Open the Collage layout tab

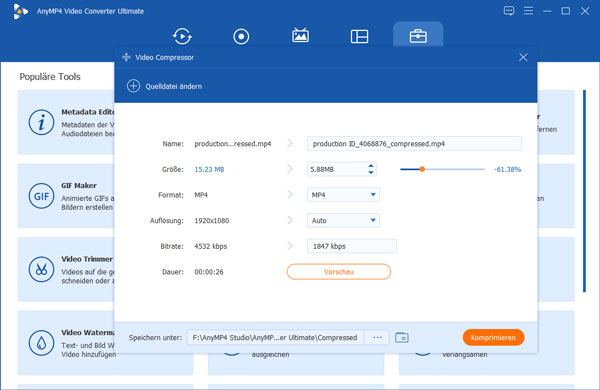click(359, 36)
